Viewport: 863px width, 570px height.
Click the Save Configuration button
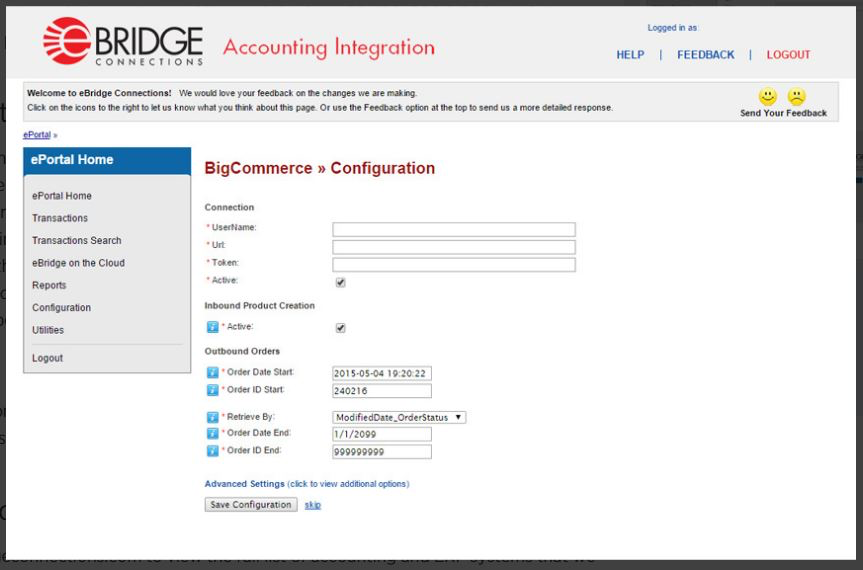pos(250,505)
